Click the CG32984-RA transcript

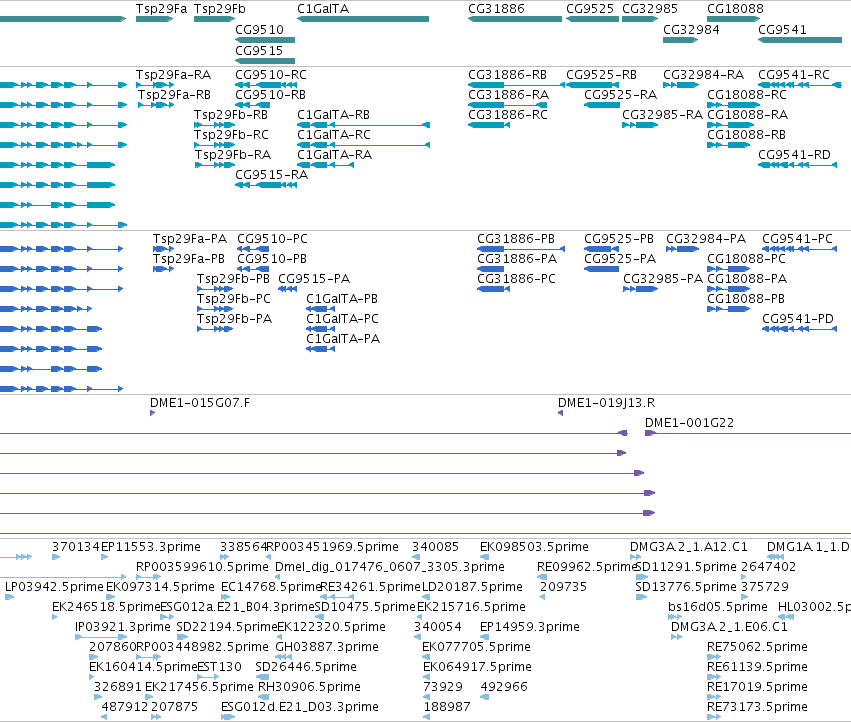(681, 85)
